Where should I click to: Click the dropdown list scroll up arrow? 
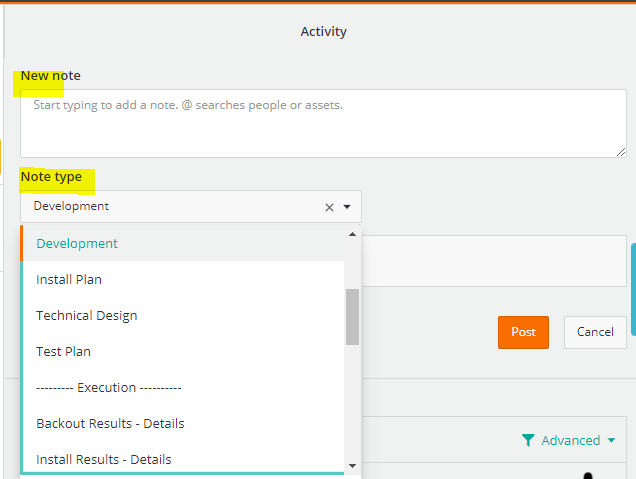[352, 235]
